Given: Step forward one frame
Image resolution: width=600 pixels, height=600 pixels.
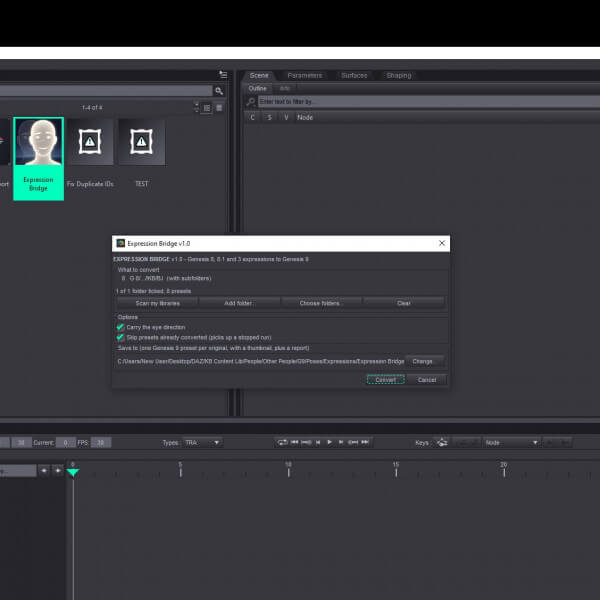Looking at the screenshot, I should pos(341,442).
